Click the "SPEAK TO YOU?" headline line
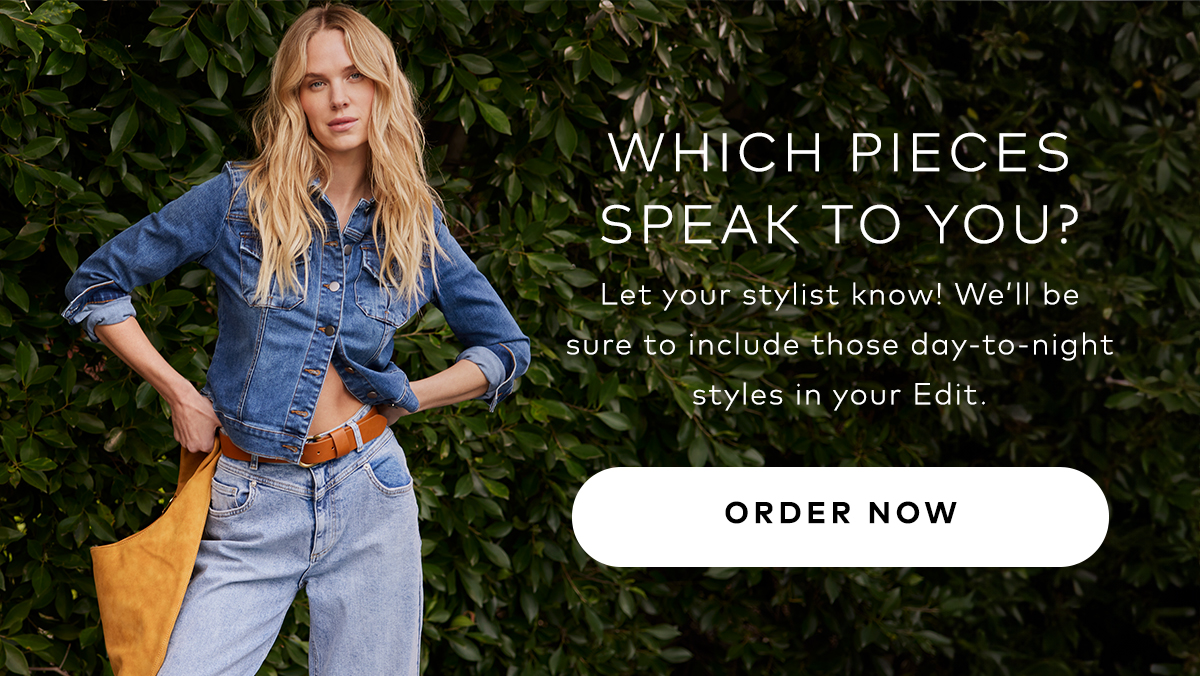1200x676 pixels. coord(840,225)
